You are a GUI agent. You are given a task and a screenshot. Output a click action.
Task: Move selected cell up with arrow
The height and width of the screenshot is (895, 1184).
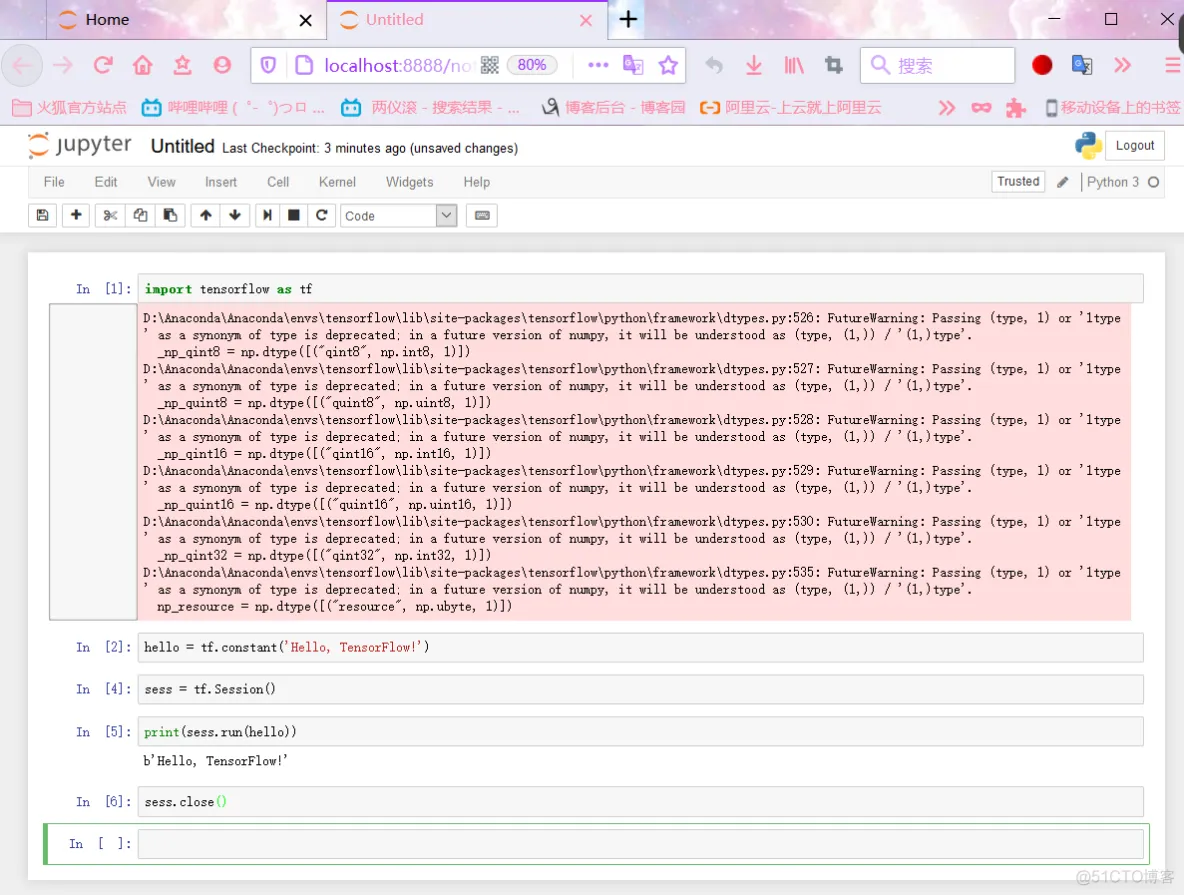pyautogui.click(x=205, y=215)
